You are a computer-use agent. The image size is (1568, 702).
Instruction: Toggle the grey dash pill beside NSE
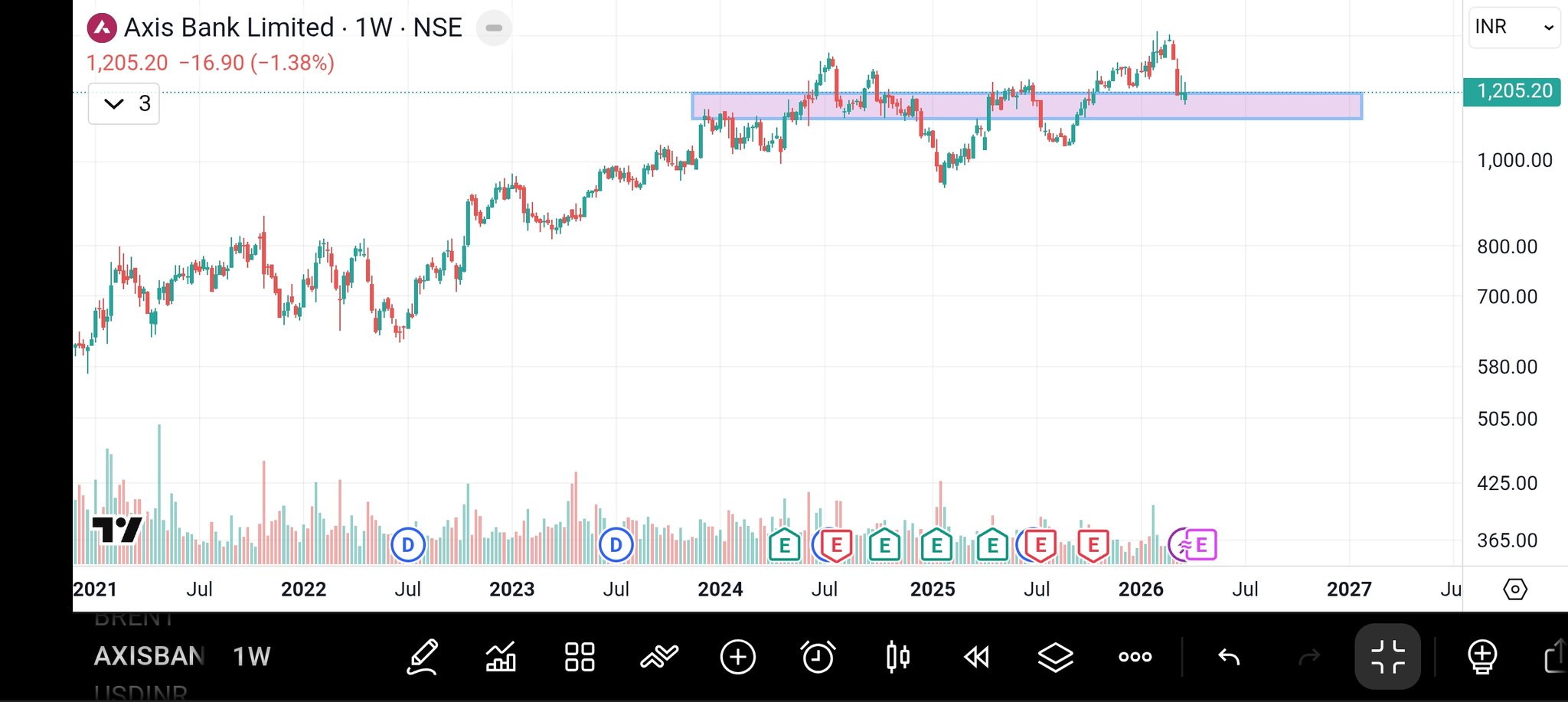click(494, 28)
